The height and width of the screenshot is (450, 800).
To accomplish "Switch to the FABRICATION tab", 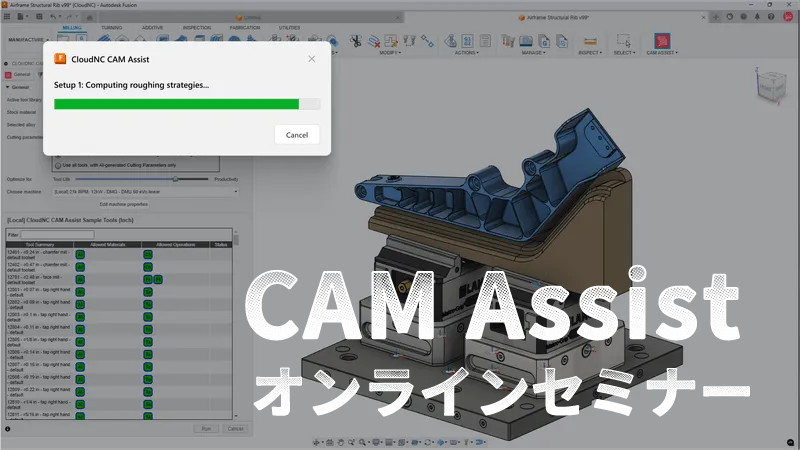I will 245,28.
